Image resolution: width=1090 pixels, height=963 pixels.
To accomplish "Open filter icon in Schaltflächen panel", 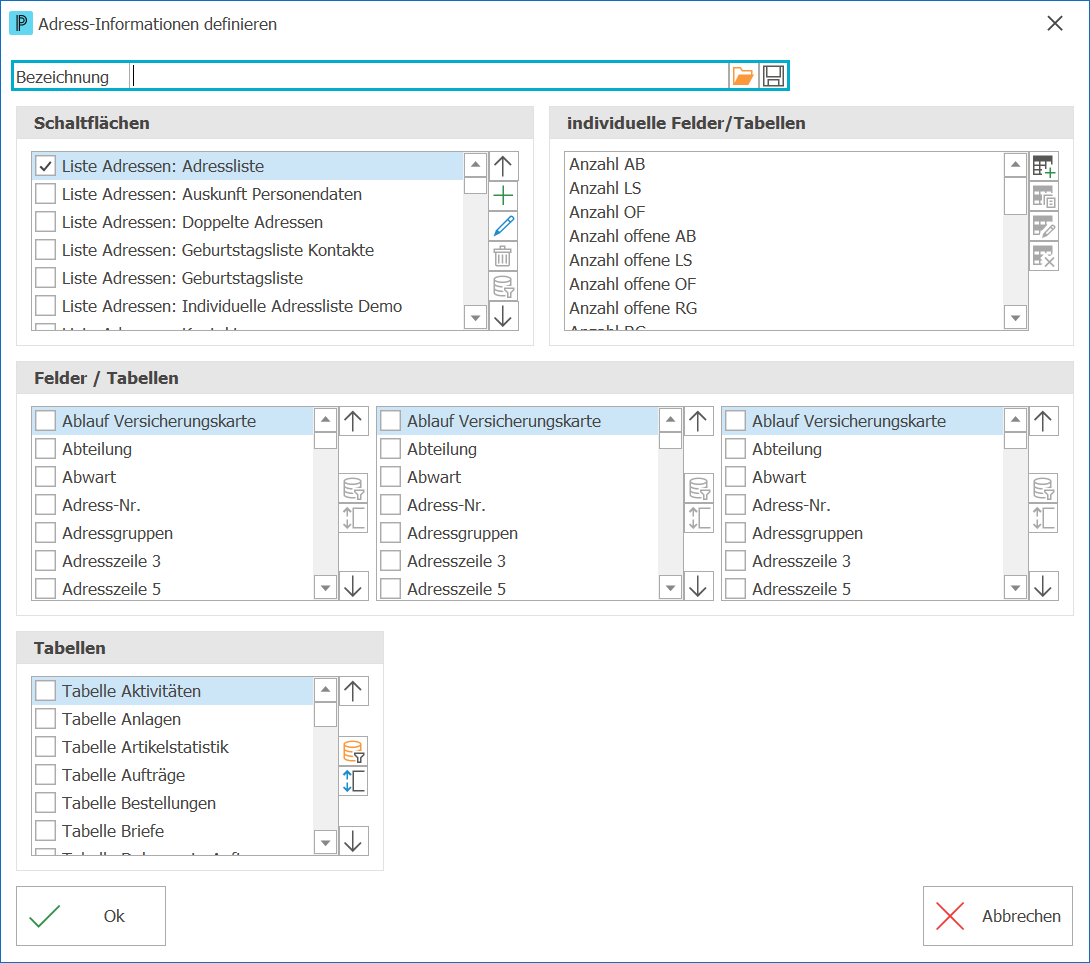I will click(503, 286).
